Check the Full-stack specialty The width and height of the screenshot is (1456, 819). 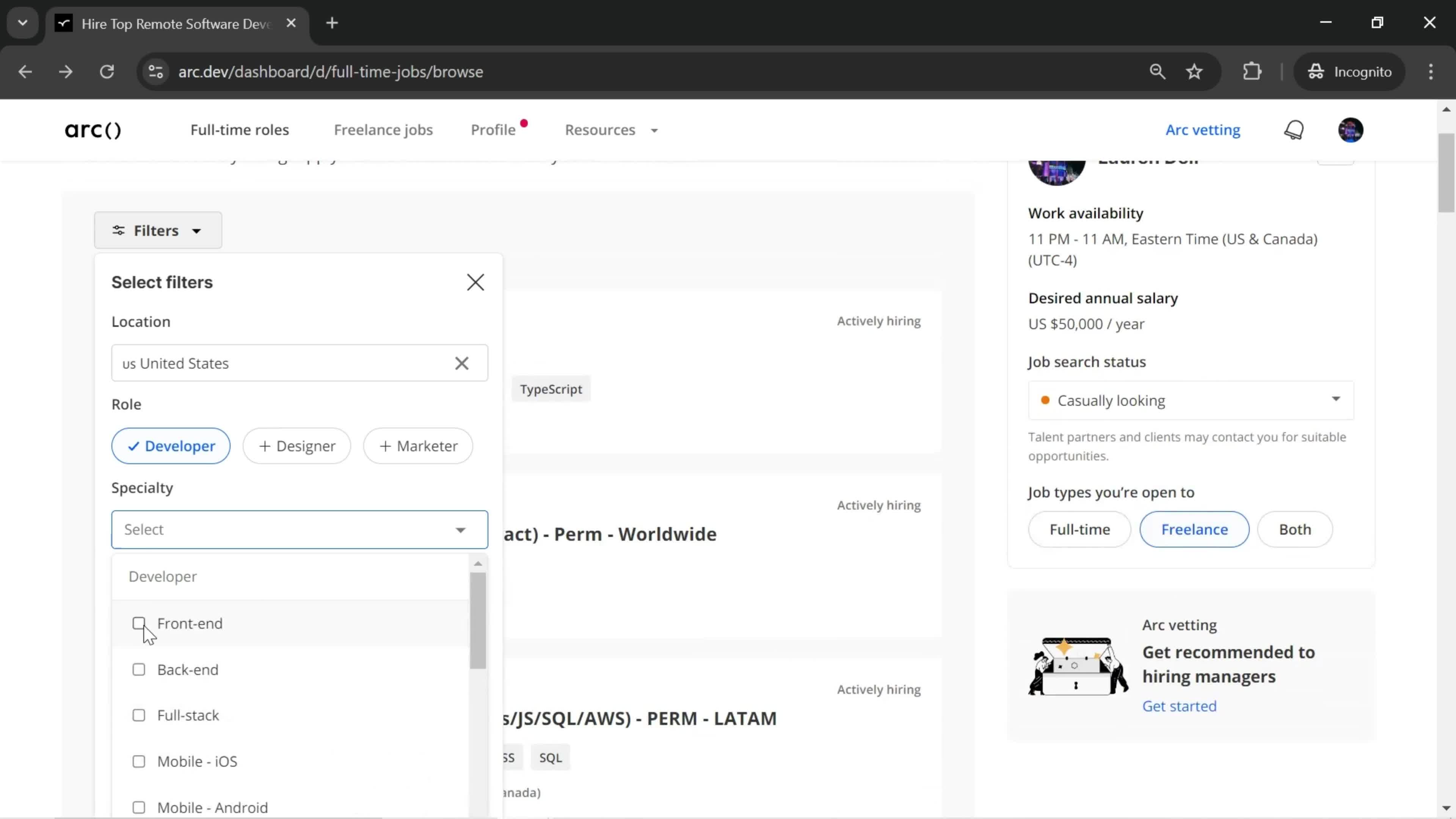click(x=138, y=715)
